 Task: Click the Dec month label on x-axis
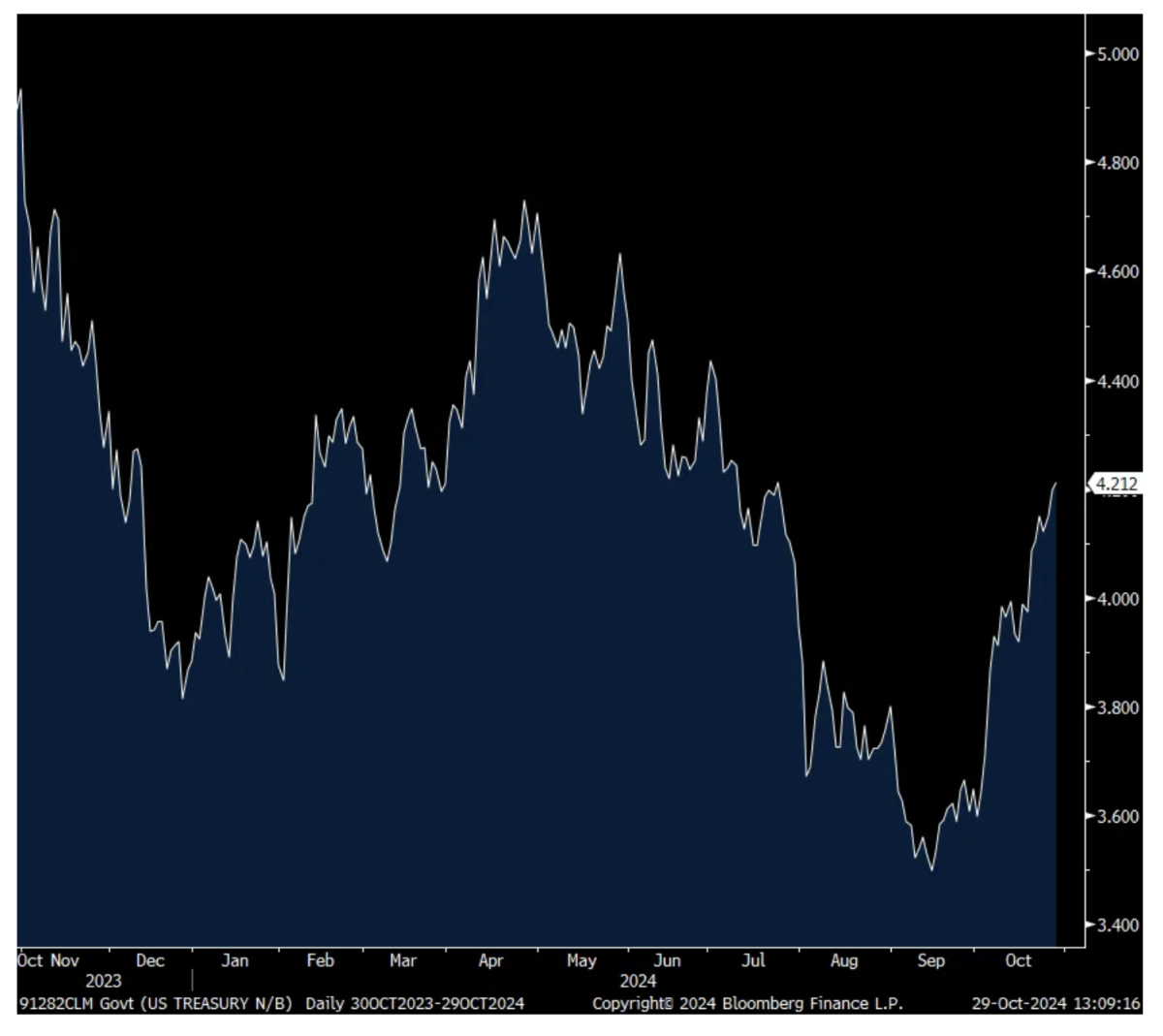tap(150, 960)
